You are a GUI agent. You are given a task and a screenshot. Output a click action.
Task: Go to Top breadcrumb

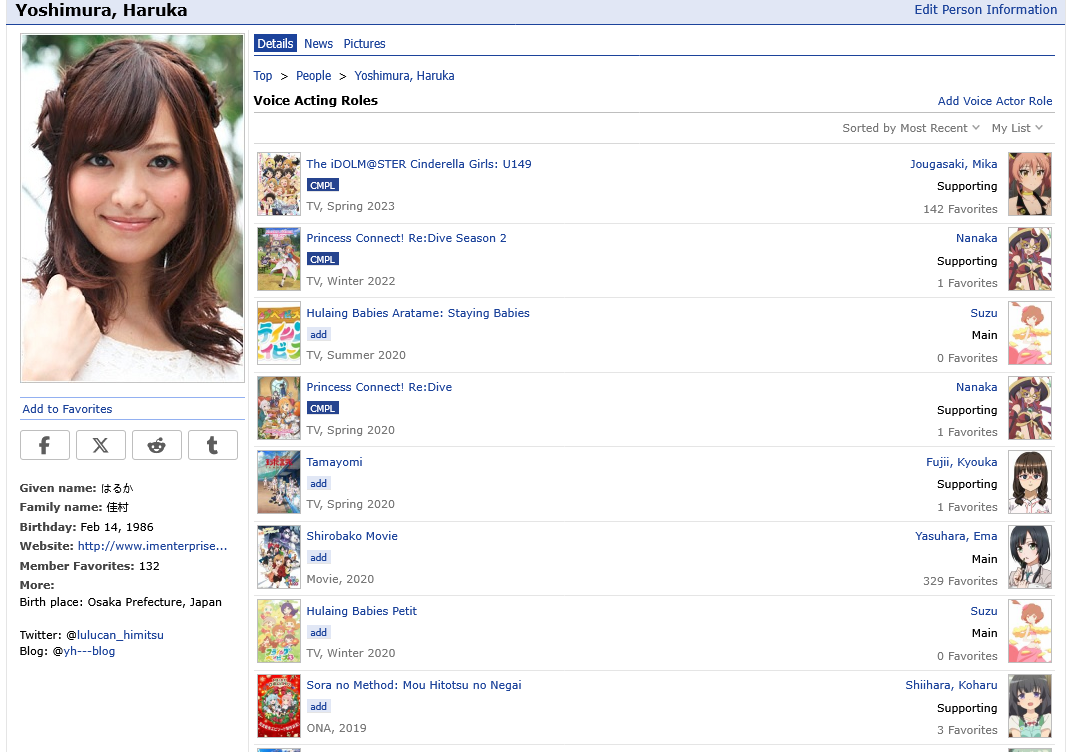263,76
